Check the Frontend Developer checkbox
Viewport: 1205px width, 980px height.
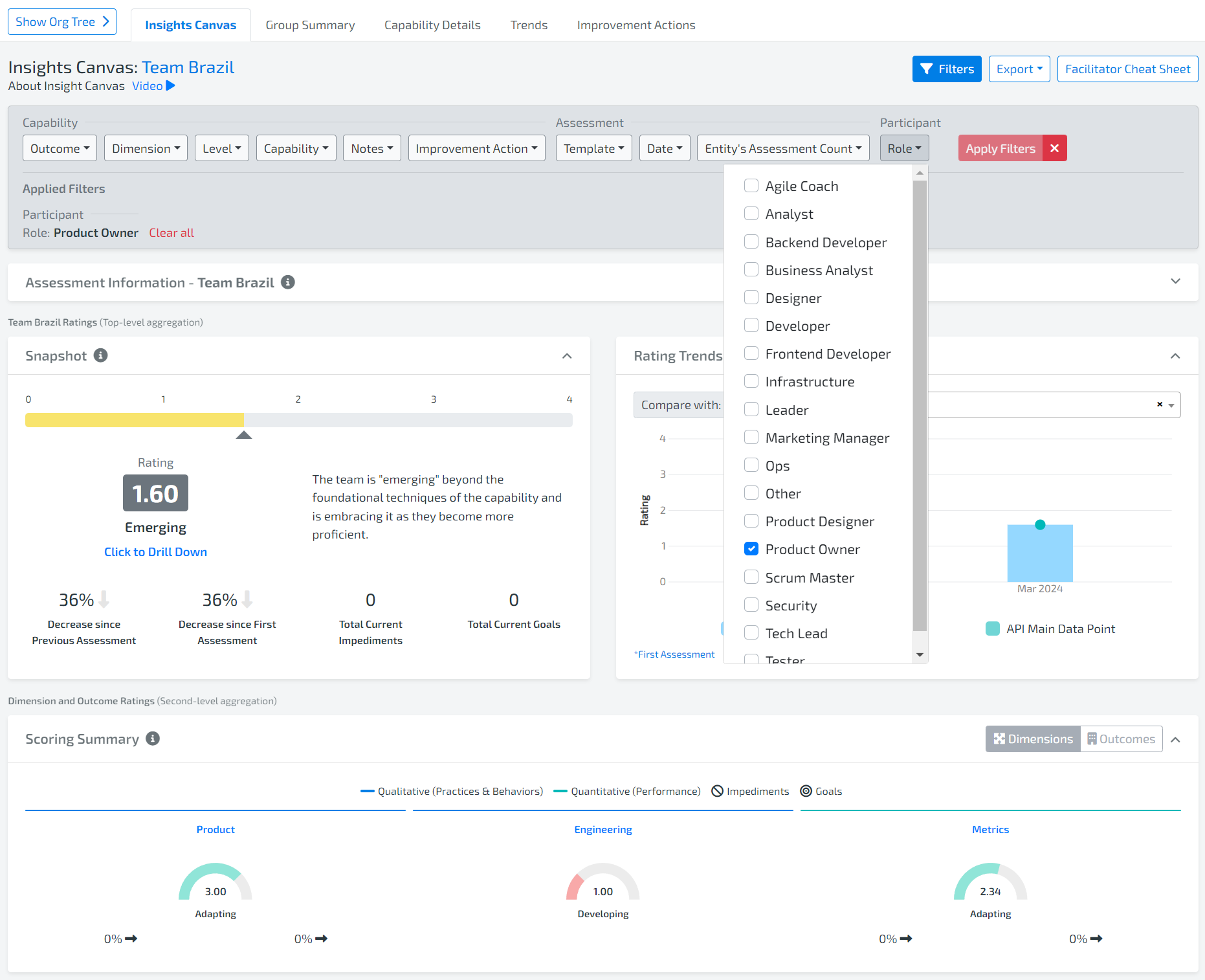click(x=751, y=353)
